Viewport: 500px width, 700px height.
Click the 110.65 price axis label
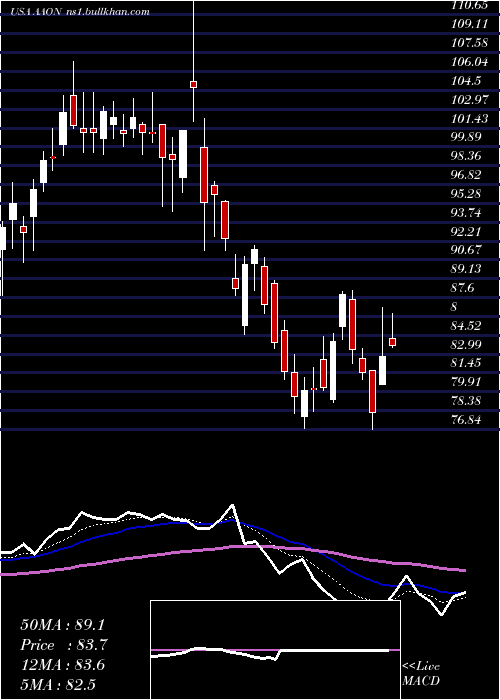(468, 5)
